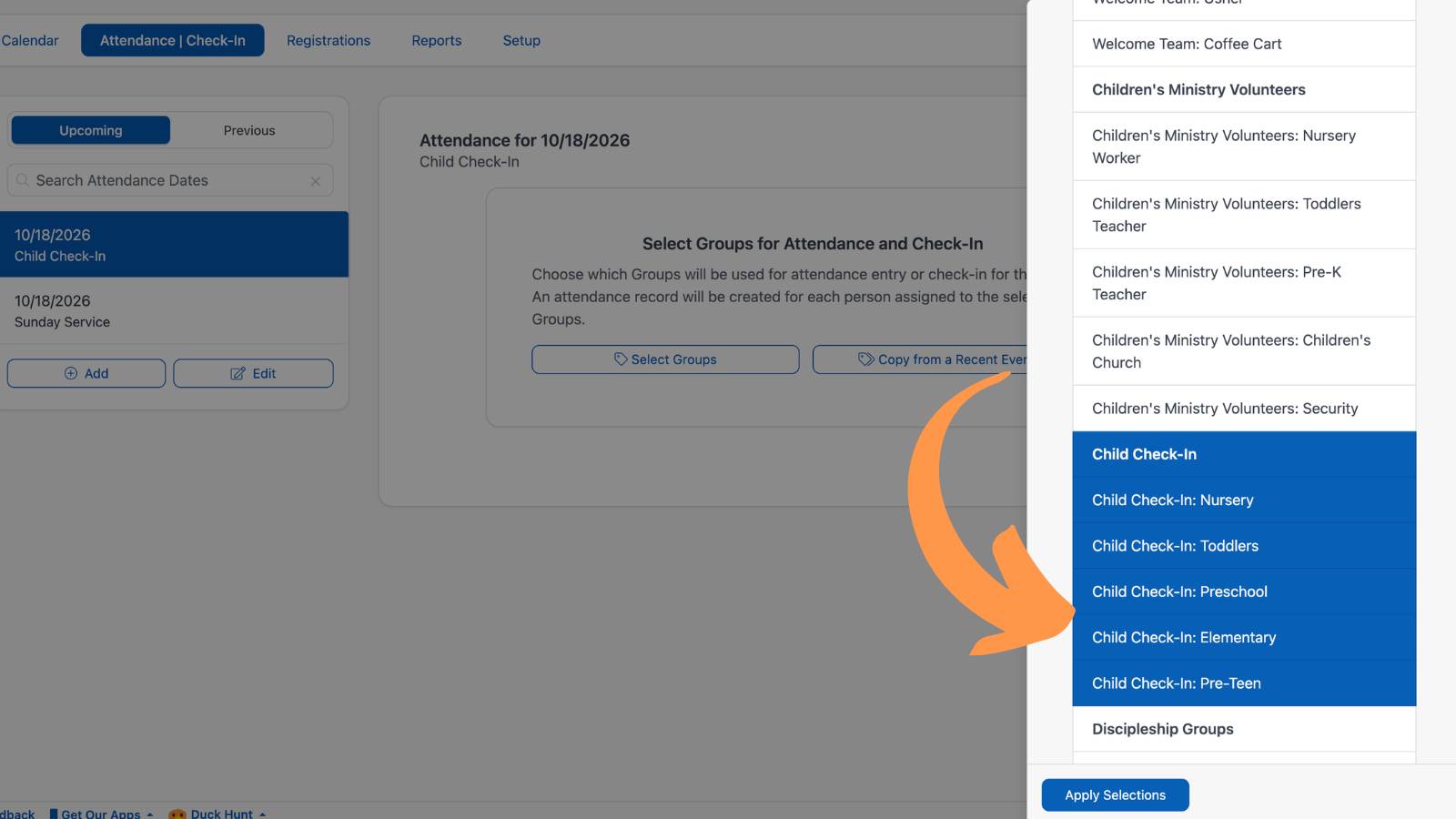Choose the Toddlers Teacher volunteer group
The width and height of the screenshot is (1456, 819).
[1244, 215]
